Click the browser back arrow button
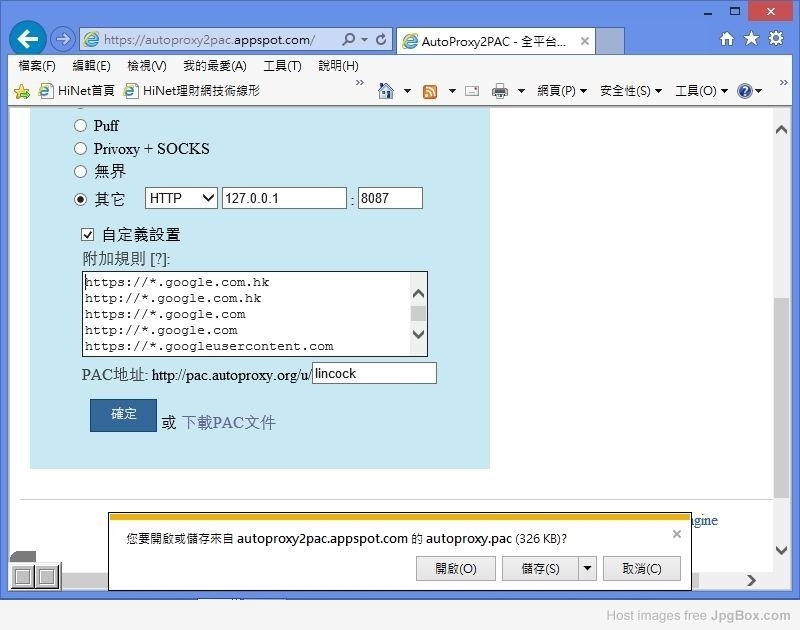 [27, 39]
